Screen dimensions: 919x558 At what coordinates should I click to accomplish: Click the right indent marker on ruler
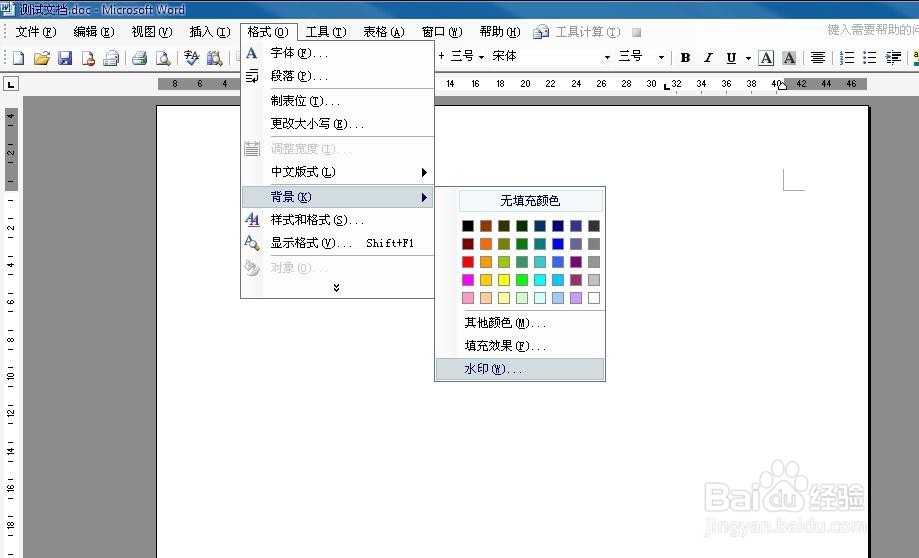tap(782, 87)
